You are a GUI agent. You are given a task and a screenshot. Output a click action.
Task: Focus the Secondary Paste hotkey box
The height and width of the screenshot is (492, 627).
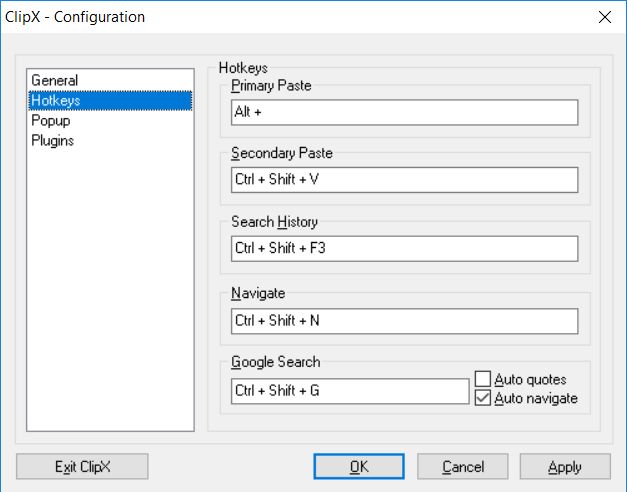404,180
